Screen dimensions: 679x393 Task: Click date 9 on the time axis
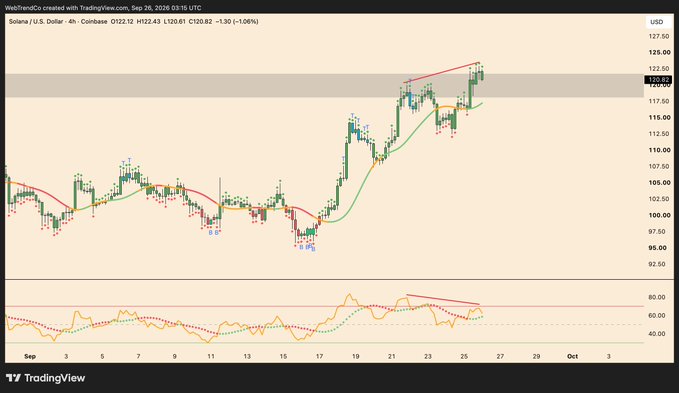pos(175,356)
